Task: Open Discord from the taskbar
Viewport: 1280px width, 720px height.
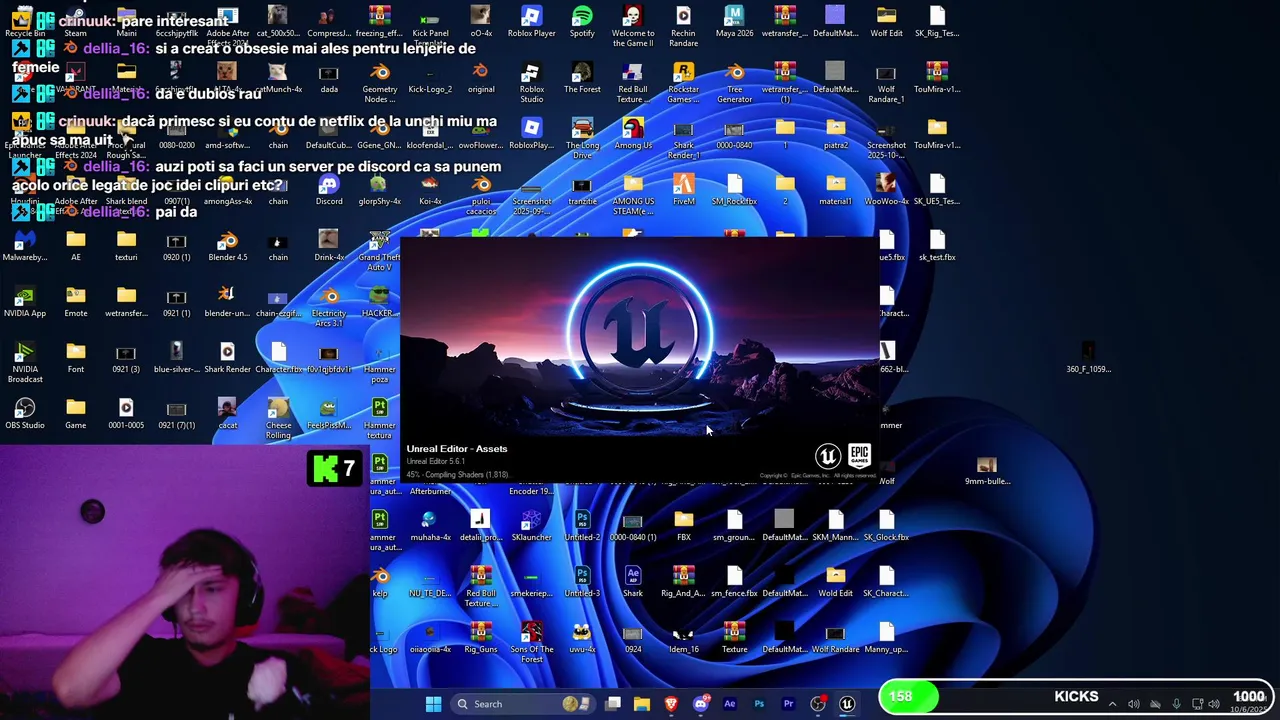Action: pos(700,704)
